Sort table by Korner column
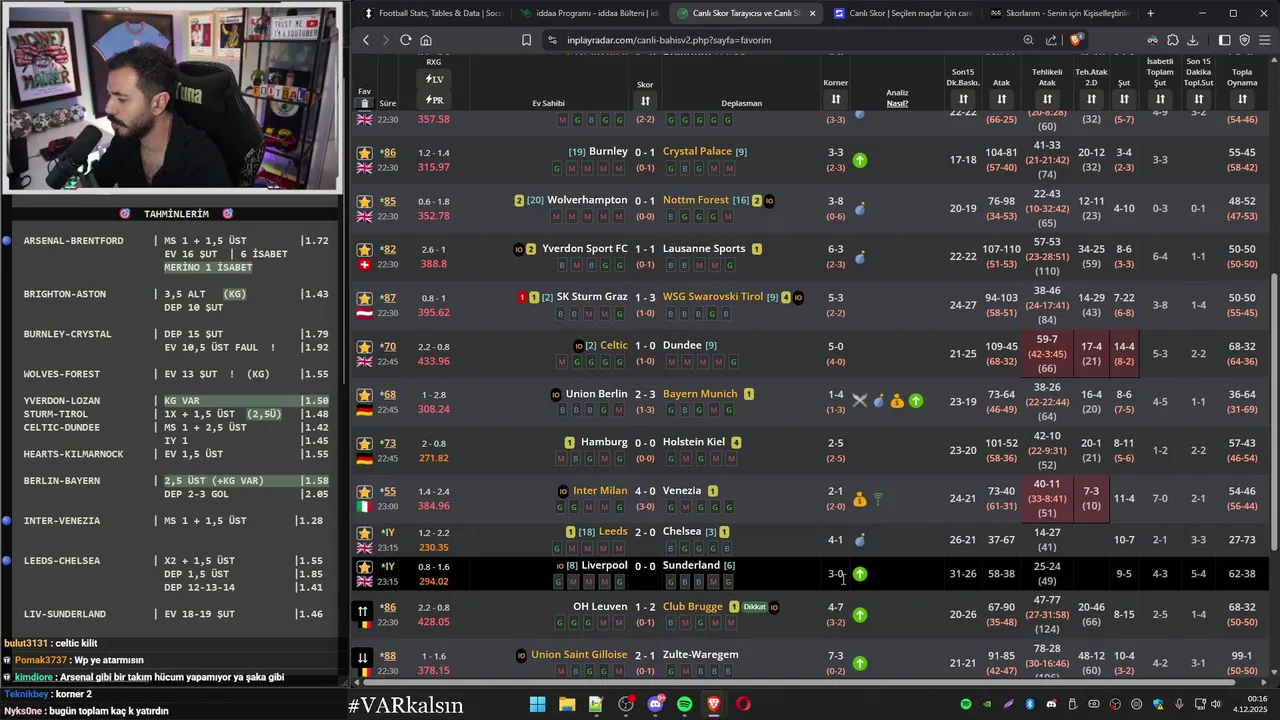The width and height of the screenshot is (1280, 720). click(x=835, y=99)
